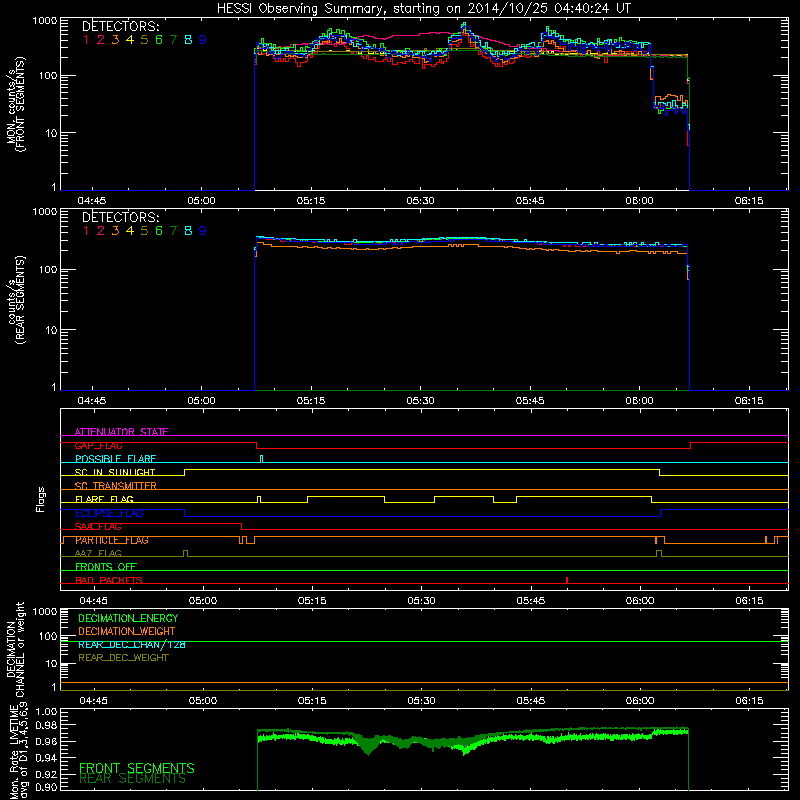Select detector 6 in front segments legend
Screen dimensions: 800x800
[159, 39]
